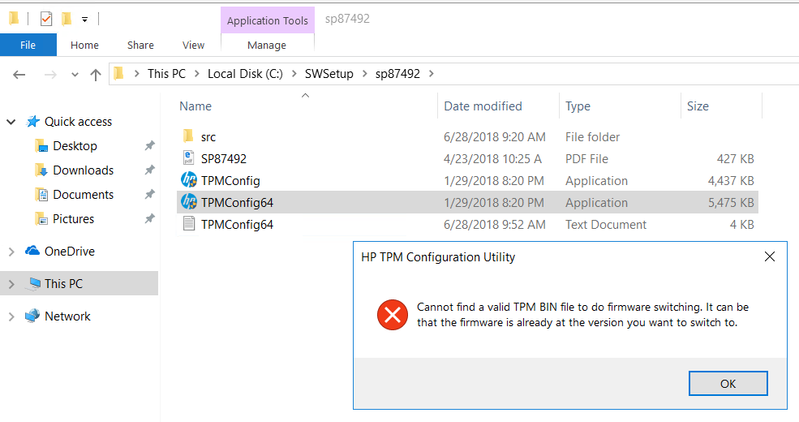The width and height of the screenshot is (799, 422).
Task: Click OK in HP TPM Configuration dialog
Action: 728,383
